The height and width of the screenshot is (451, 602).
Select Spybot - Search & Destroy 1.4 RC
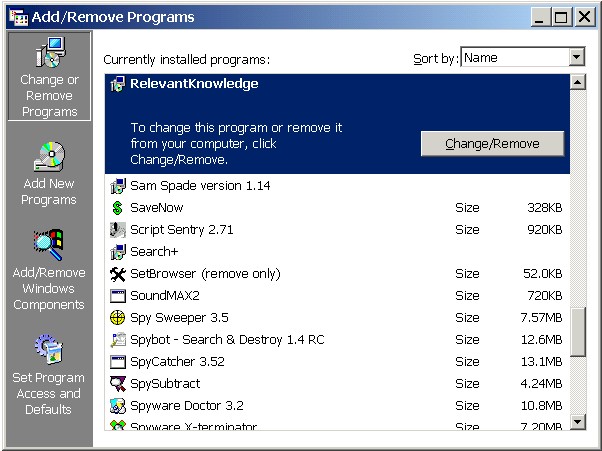click(x=337, y=340)
